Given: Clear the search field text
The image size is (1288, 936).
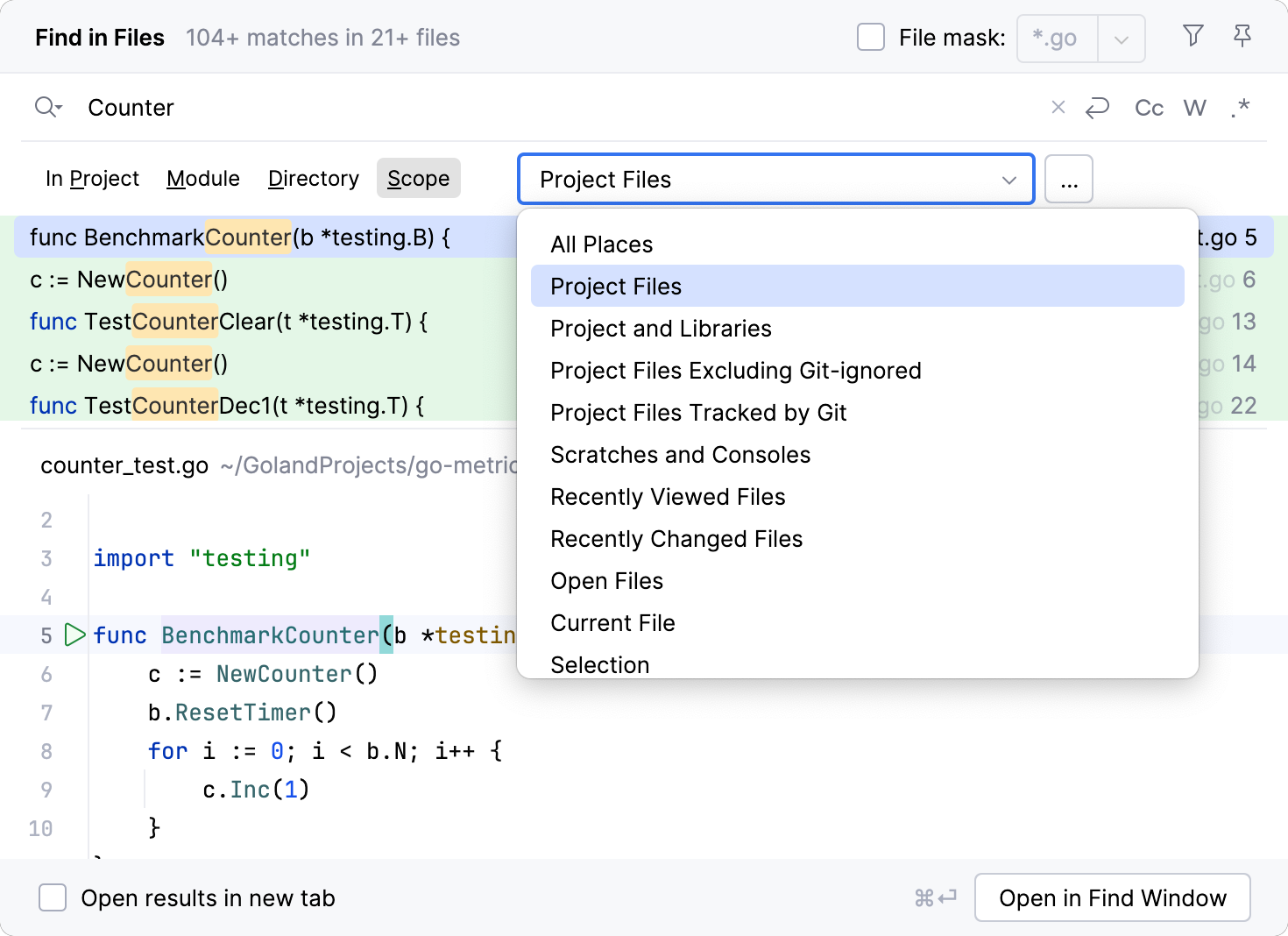Looking at the screenshot, I should coord(1058,107).
